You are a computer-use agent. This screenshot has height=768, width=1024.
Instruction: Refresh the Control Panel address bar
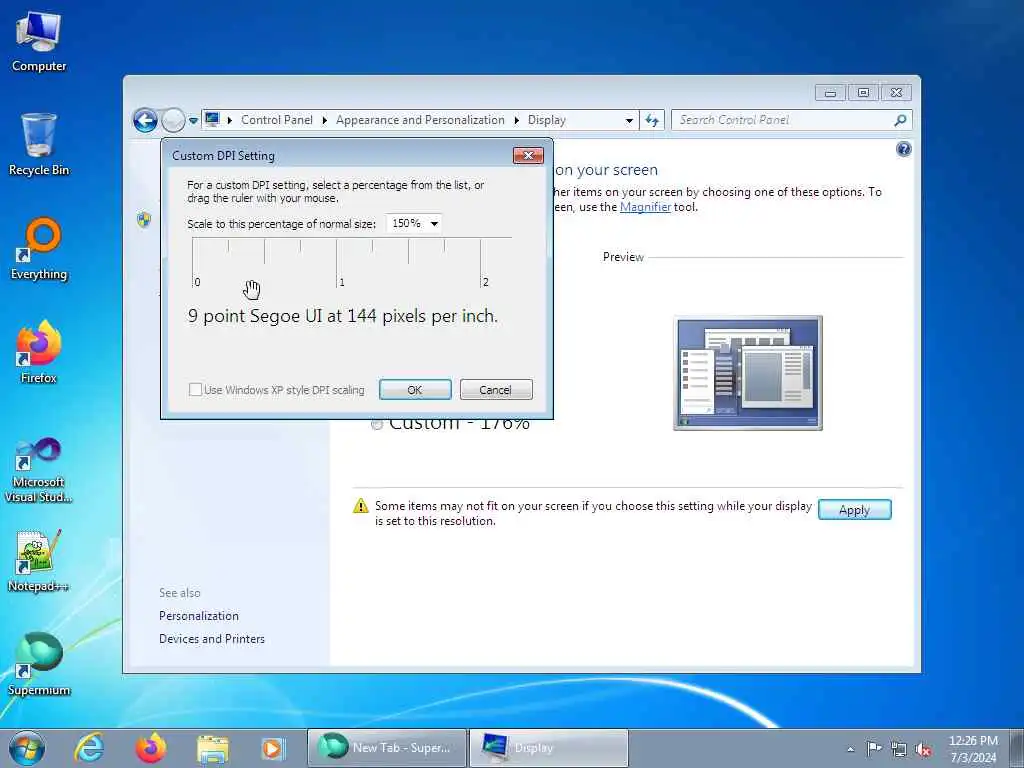click(x=652, y=120)
